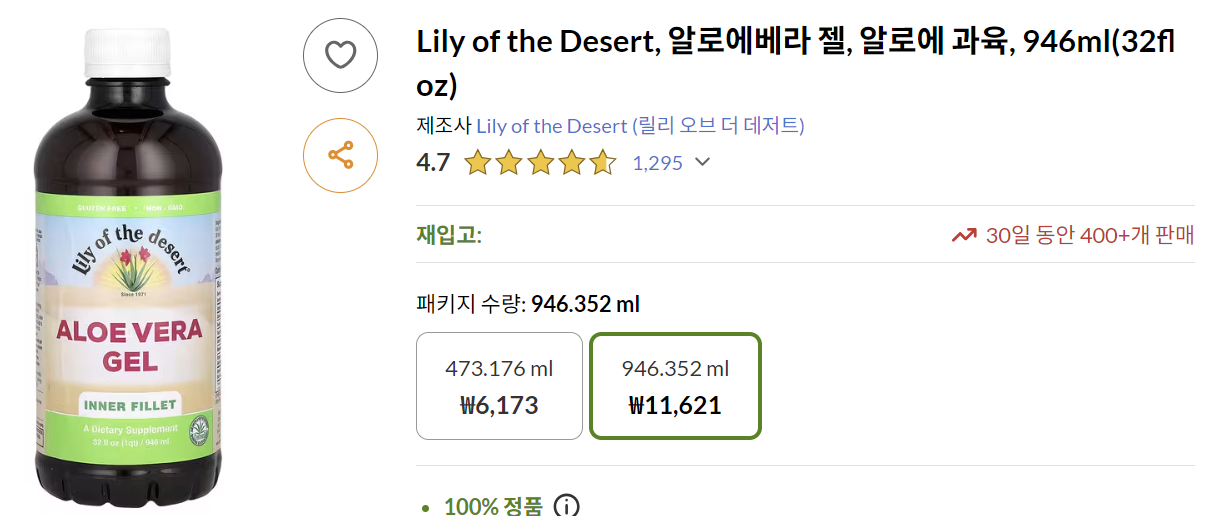This screenshot has height=516, width=1223.
Task: Click the first gold rating star
Action: (478, 163)
